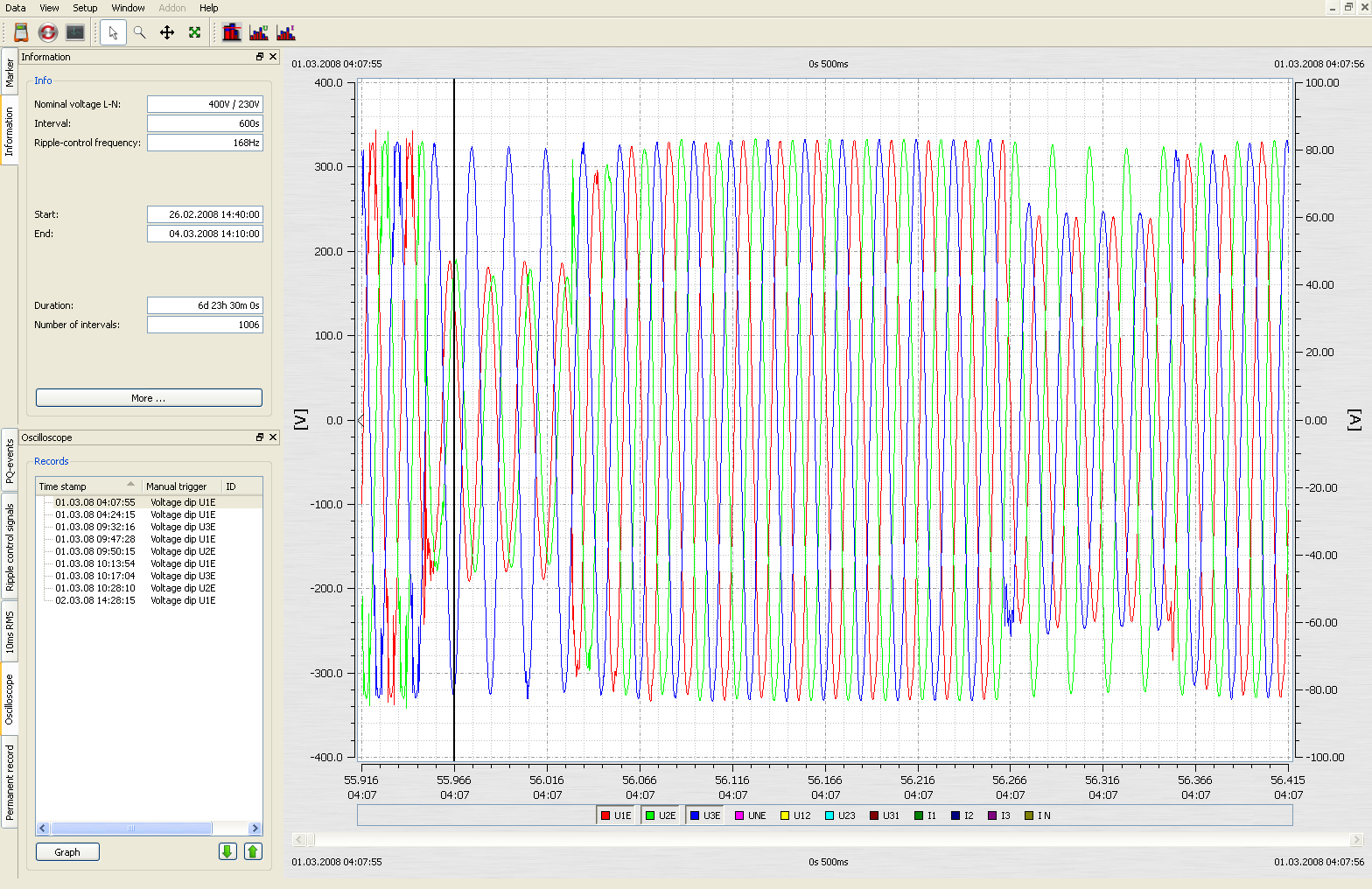1372x889 pixels.
Task: Click the left arrow of graph horizontal scrollbar
Action: point(298,840)
